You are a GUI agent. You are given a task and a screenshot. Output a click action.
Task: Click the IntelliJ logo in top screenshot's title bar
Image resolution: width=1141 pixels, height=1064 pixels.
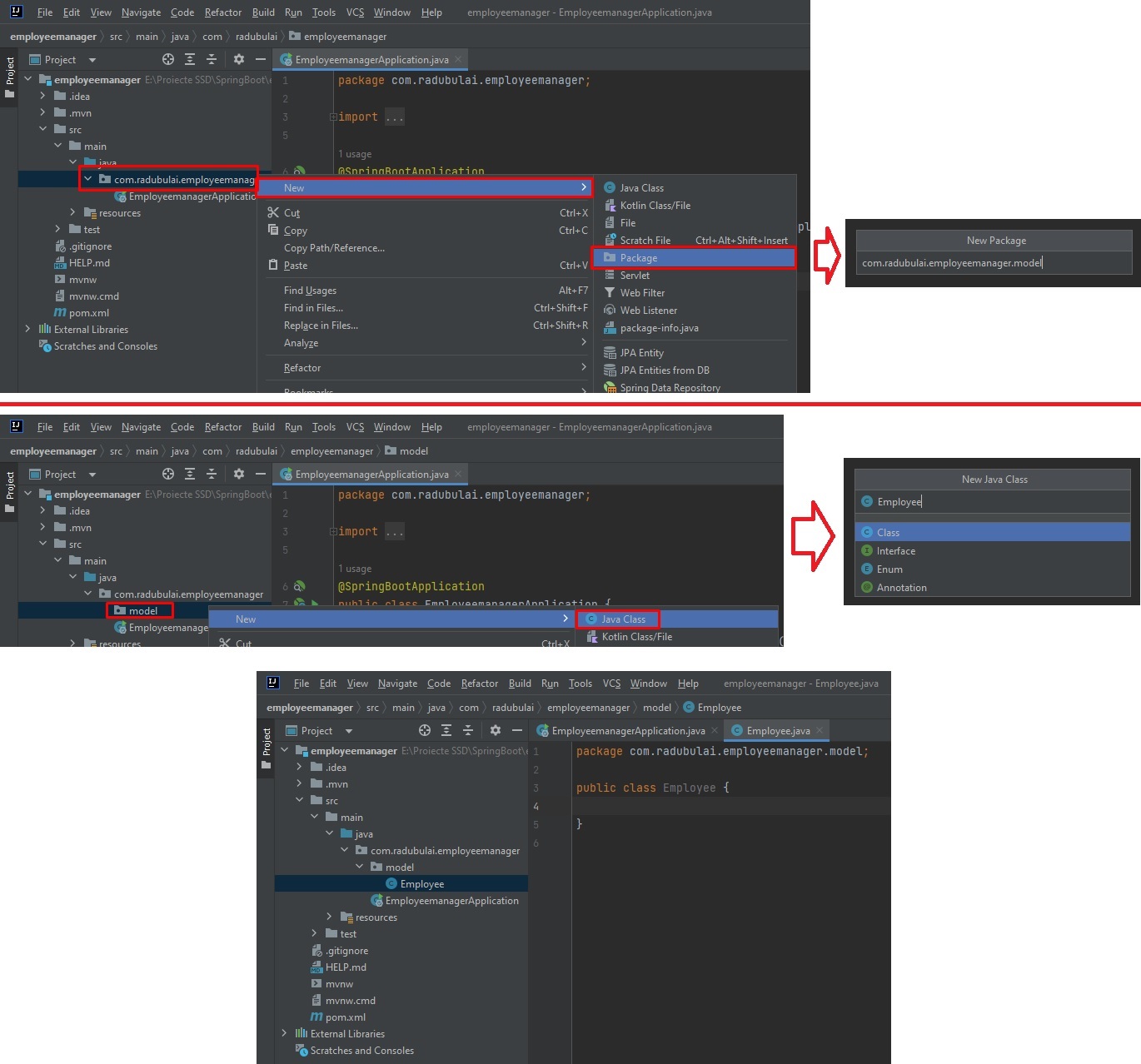coord(16,12)
